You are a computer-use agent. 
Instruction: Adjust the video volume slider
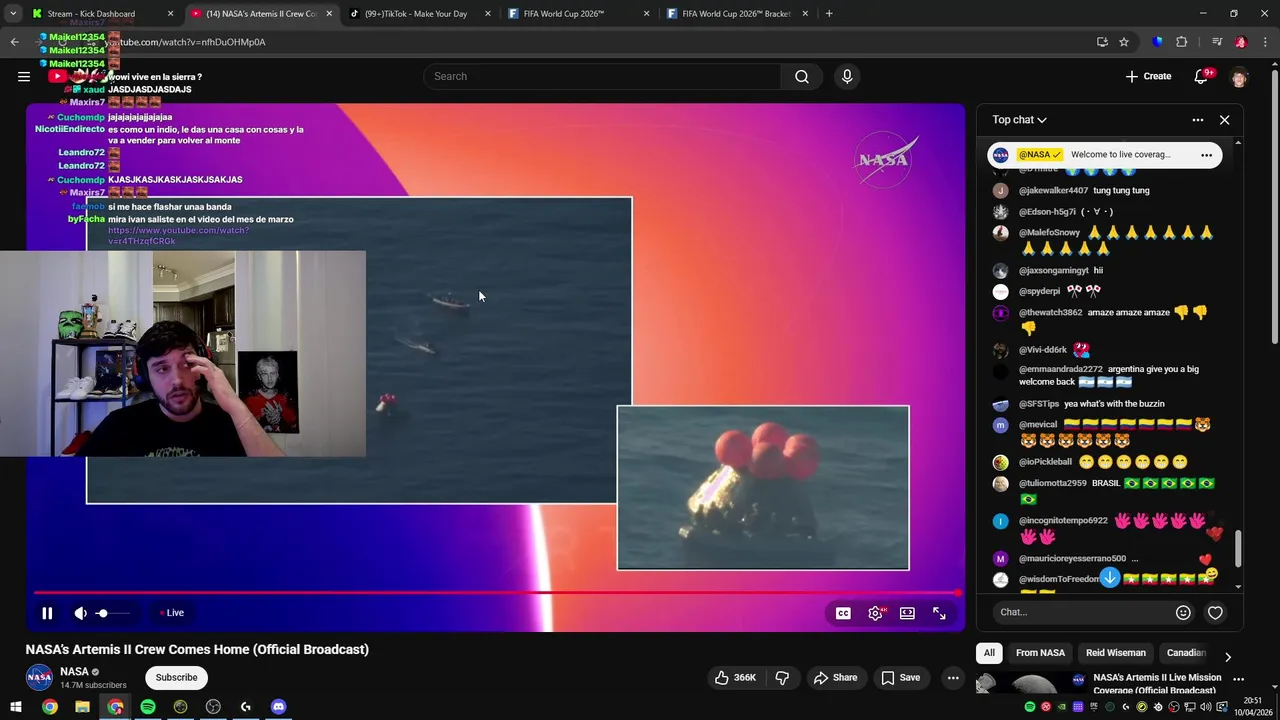(114, 613)
